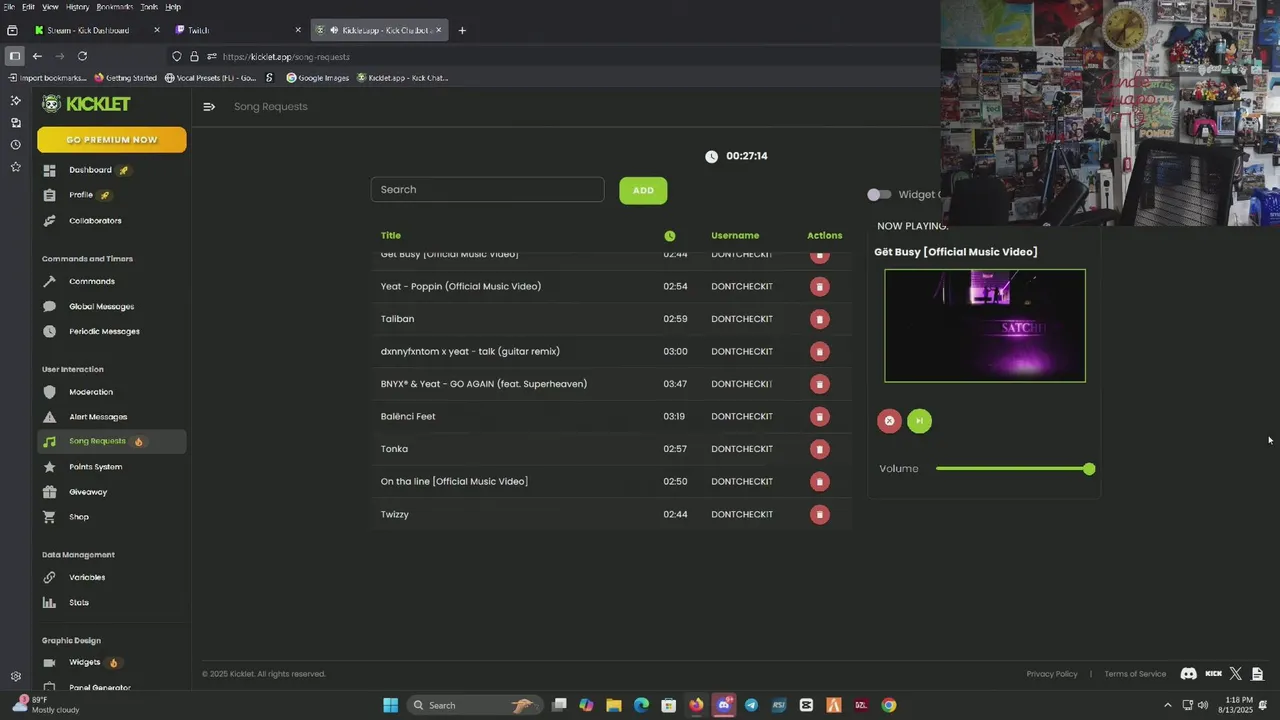Open the Terms of Service link
Screen dimensions: 1280x720
pos(1135,674)
